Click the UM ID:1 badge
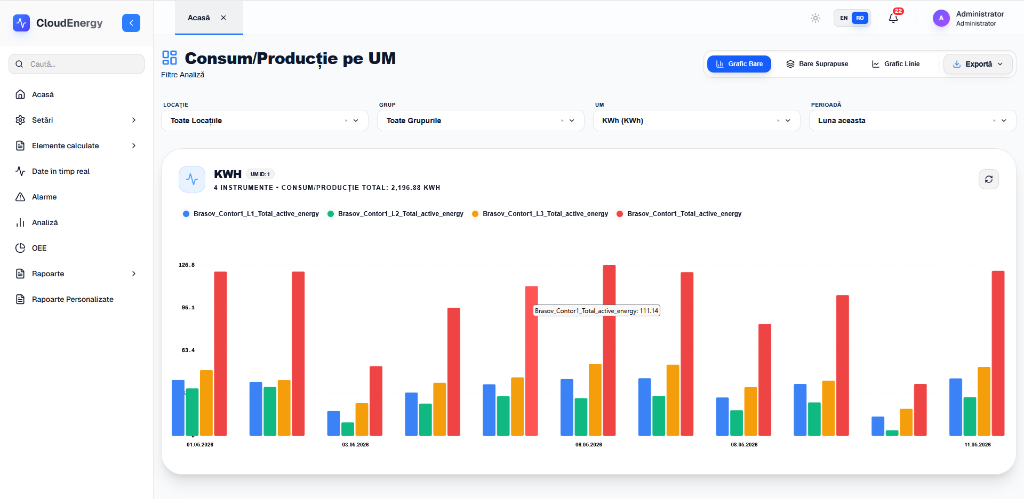The image size is (1024, 499). pos(261,174)
